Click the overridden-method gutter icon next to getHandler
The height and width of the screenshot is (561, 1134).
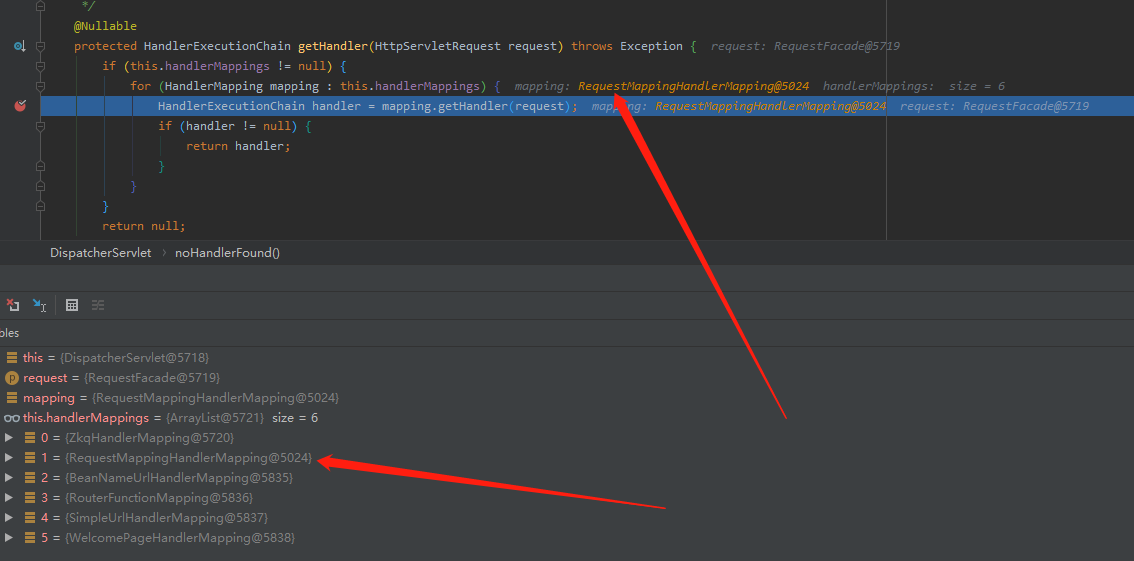[20, 46]
